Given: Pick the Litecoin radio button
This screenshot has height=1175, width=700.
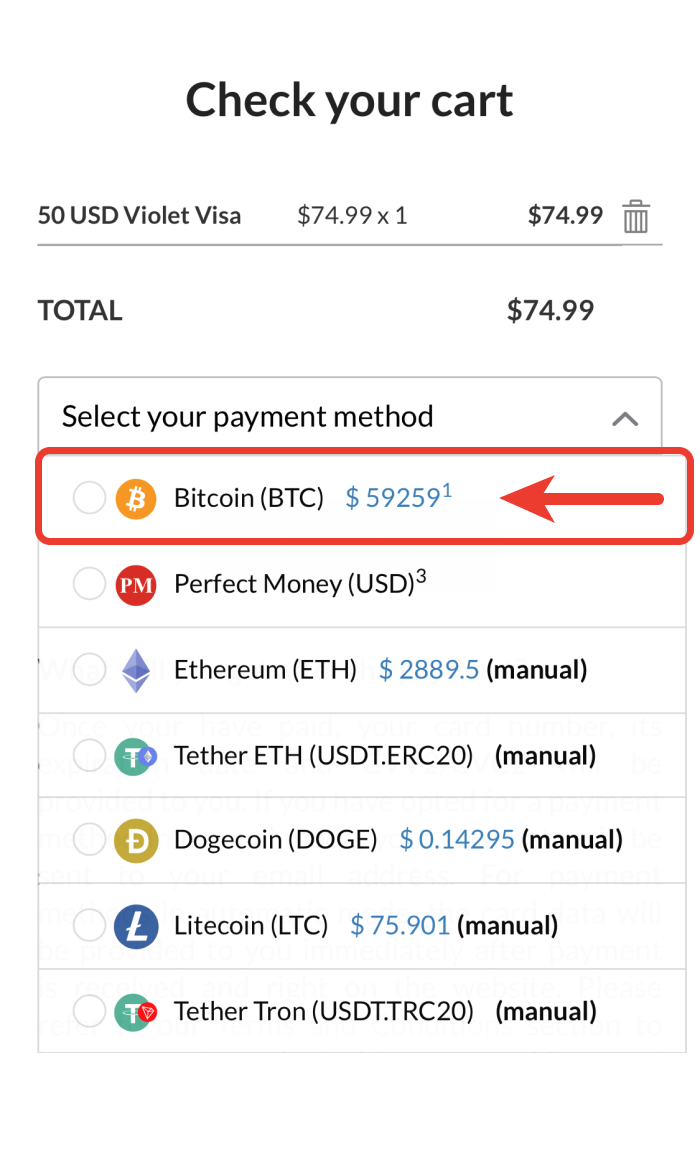Looking at the screenshot, I should pos(90,926).
